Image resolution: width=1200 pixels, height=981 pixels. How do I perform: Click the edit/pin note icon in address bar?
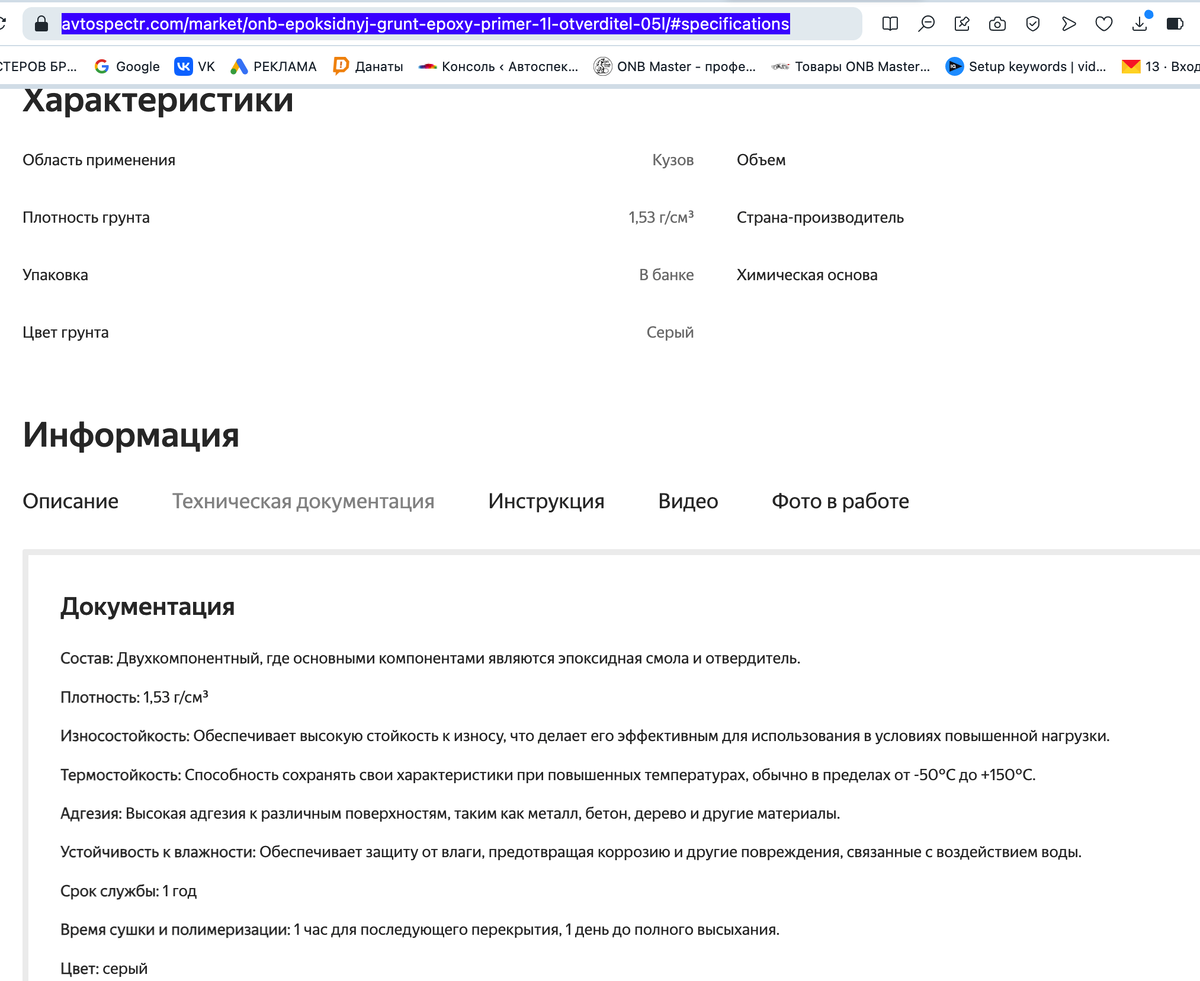(x=962, y=23)
